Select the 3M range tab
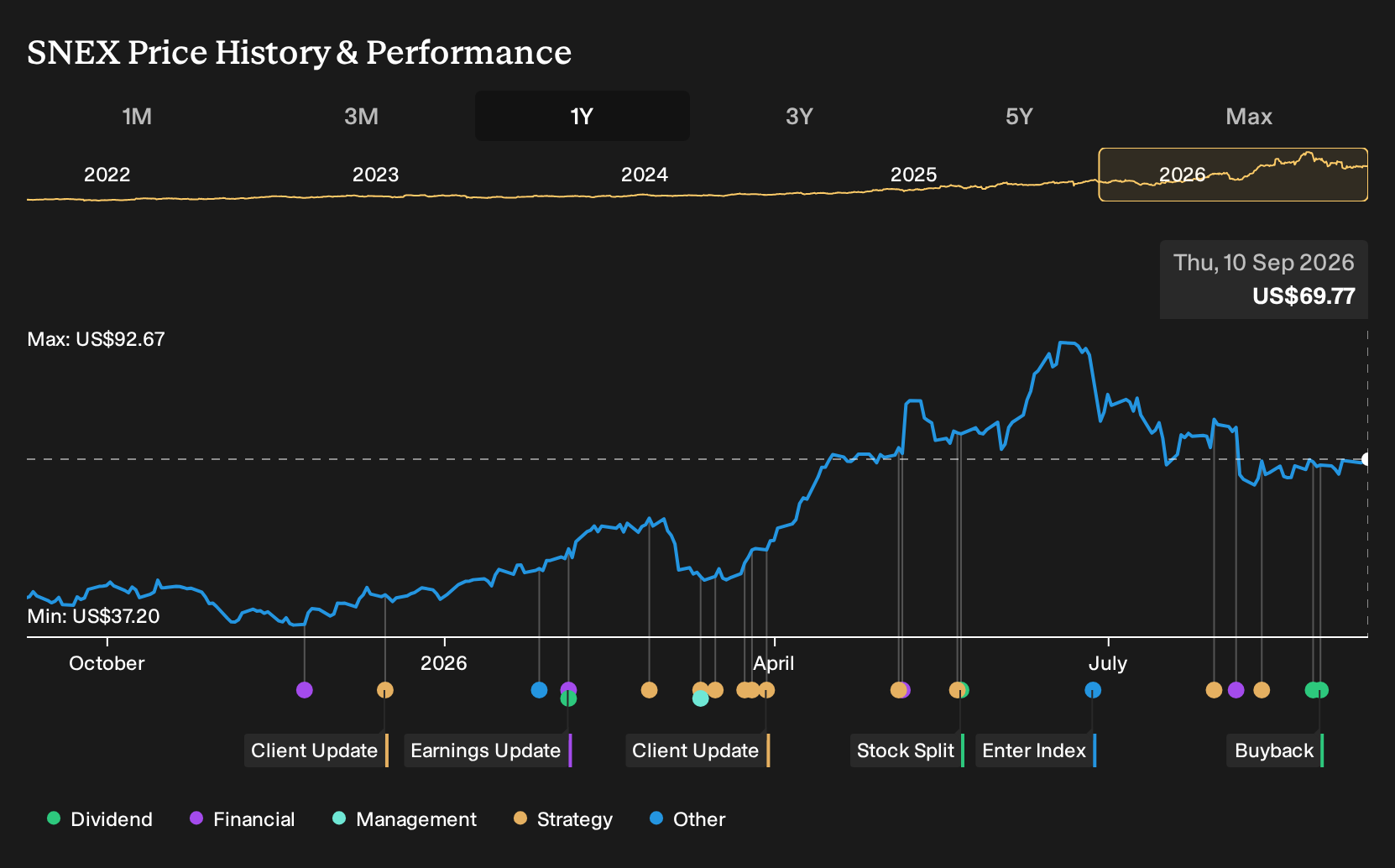This screenshot has width=1395, height=868. pyautogui.click(x=361, y=116)
